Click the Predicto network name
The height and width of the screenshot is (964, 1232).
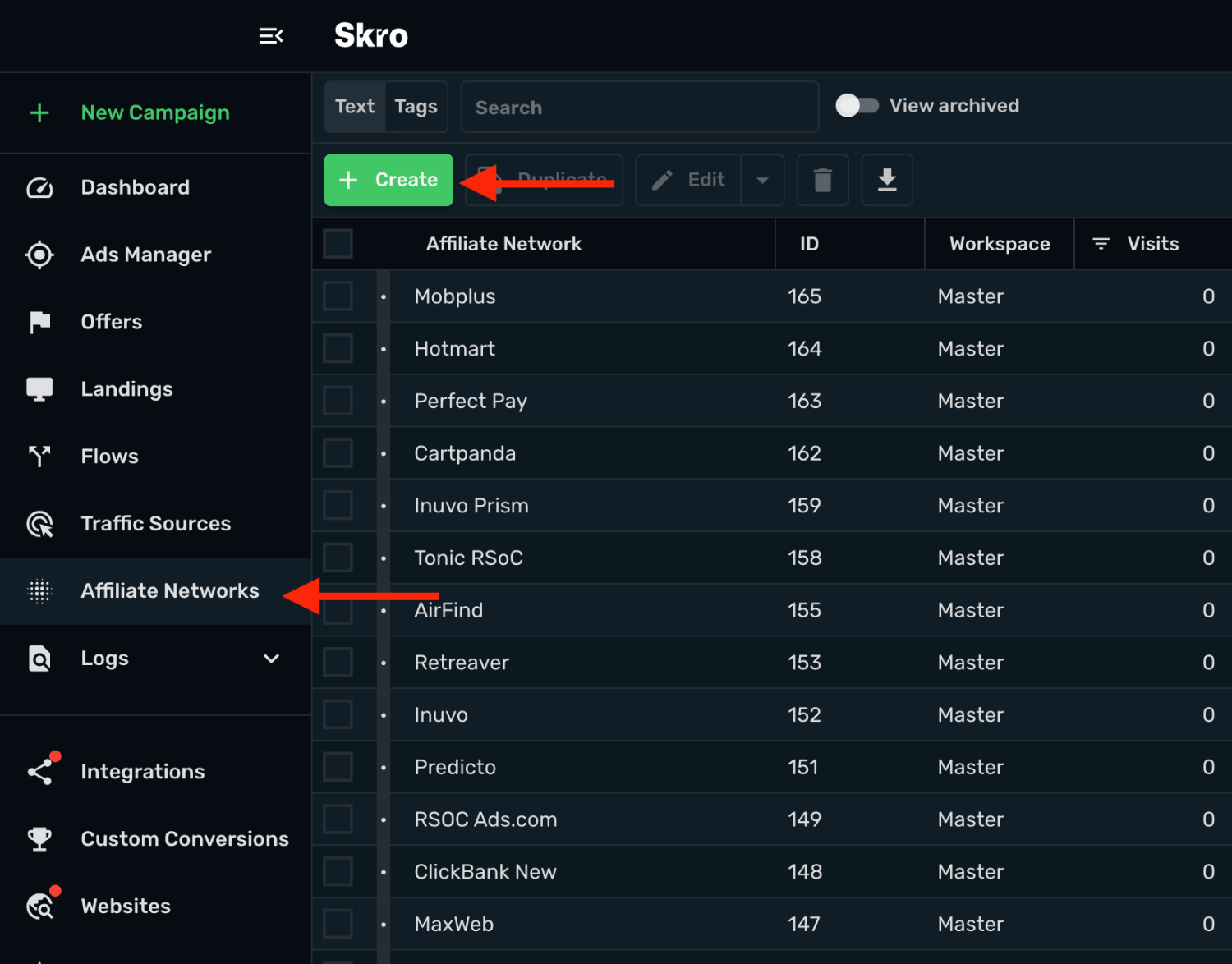455,768
